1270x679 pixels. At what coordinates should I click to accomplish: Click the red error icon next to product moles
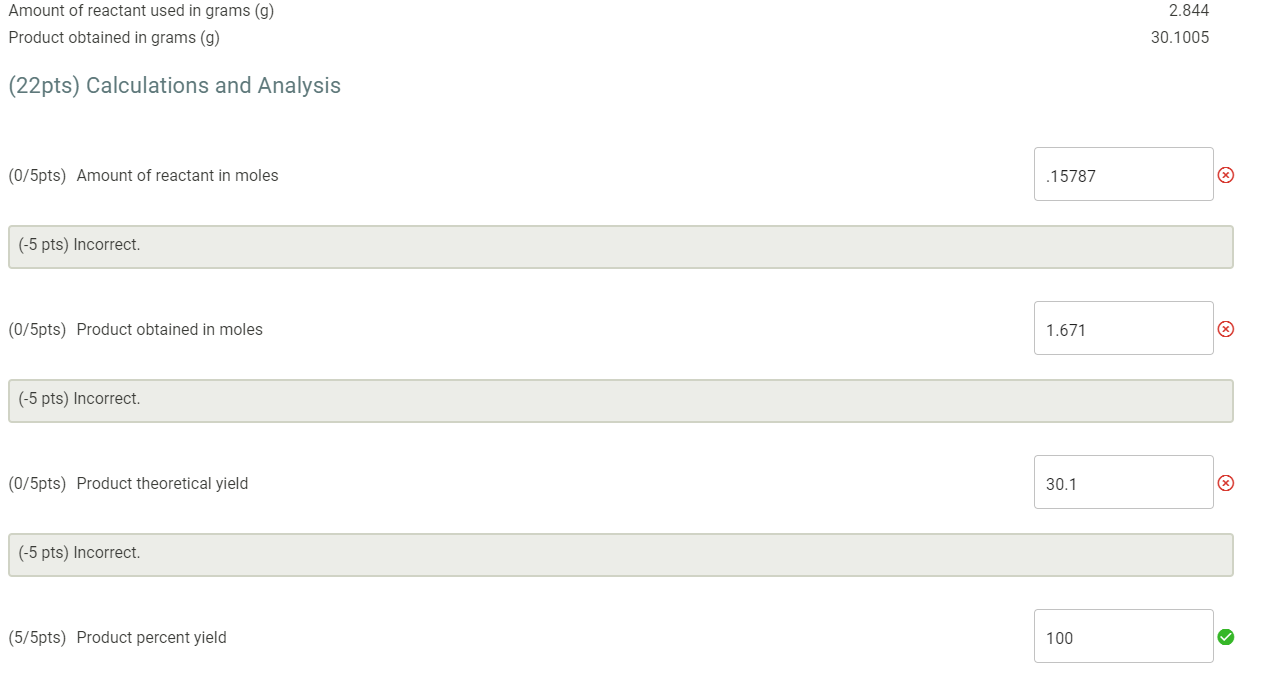click(x=1226, y=328)
